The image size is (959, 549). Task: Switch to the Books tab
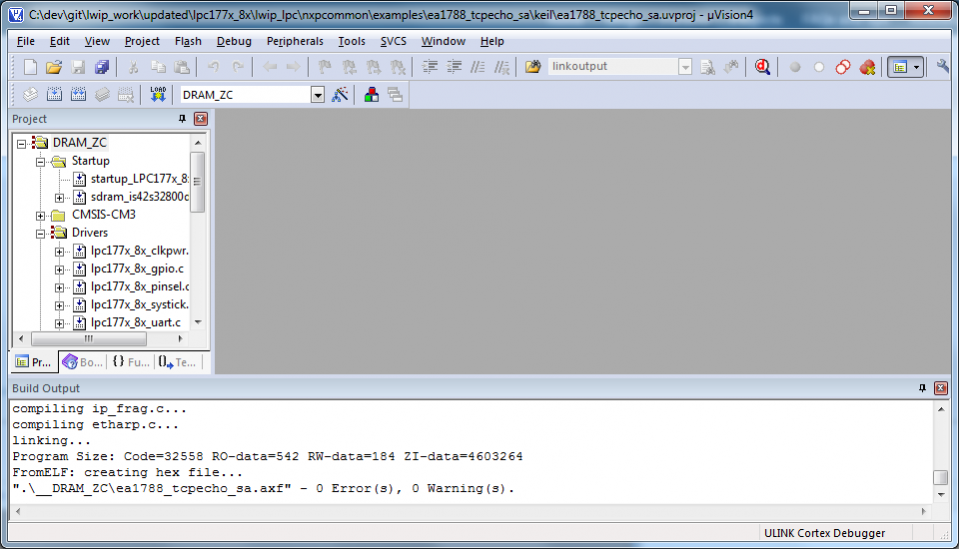[83, 362]
